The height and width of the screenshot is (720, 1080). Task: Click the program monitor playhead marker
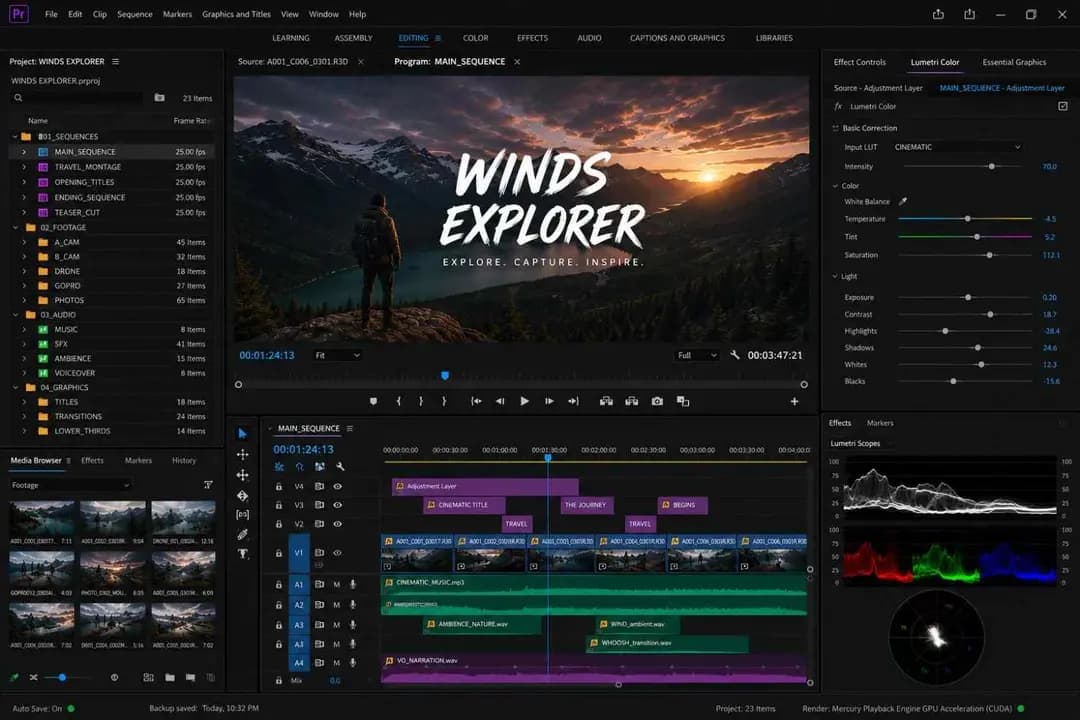point(445,376)
